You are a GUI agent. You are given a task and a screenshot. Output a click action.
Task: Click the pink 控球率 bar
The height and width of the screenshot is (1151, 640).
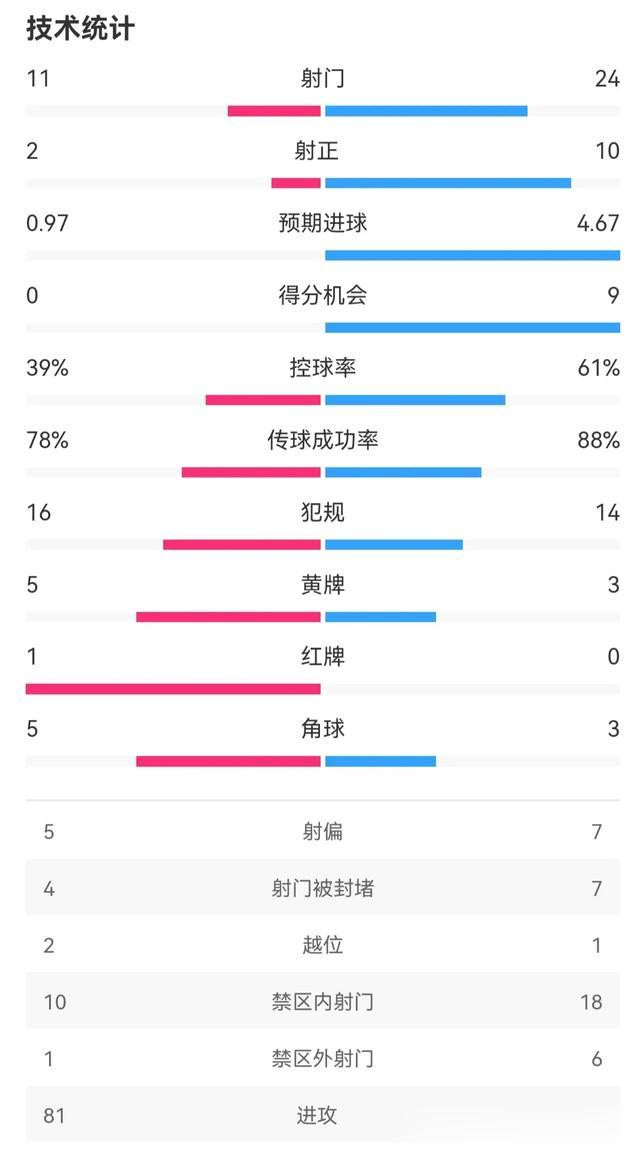[x=263, y=400]
